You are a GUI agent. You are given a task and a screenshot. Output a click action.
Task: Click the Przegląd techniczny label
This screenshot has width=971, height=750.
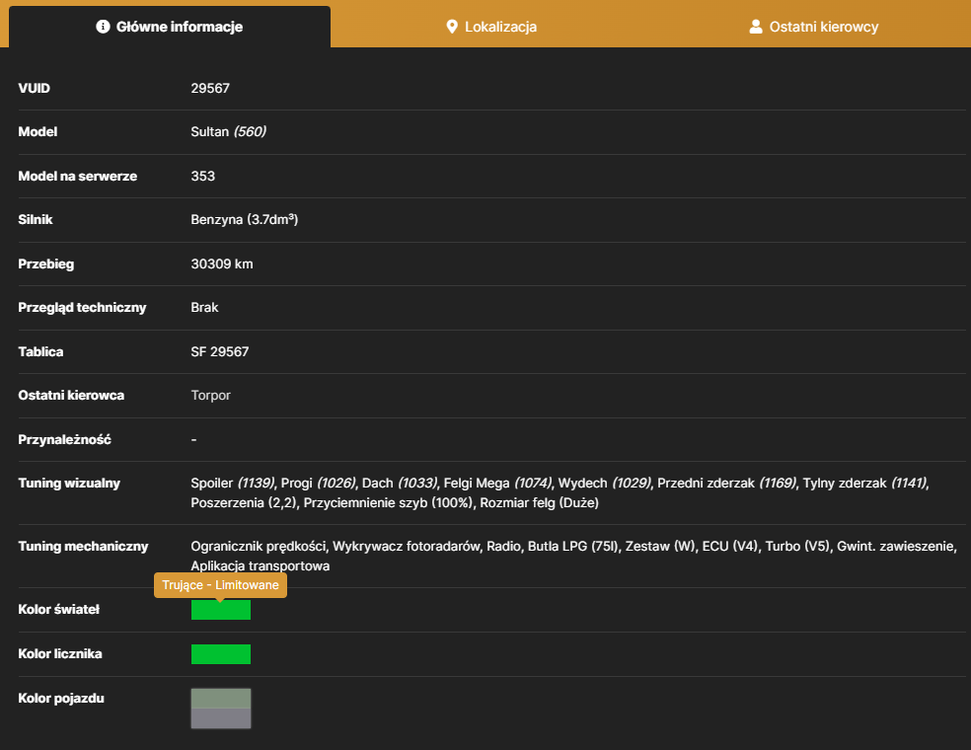coord(82,308)
